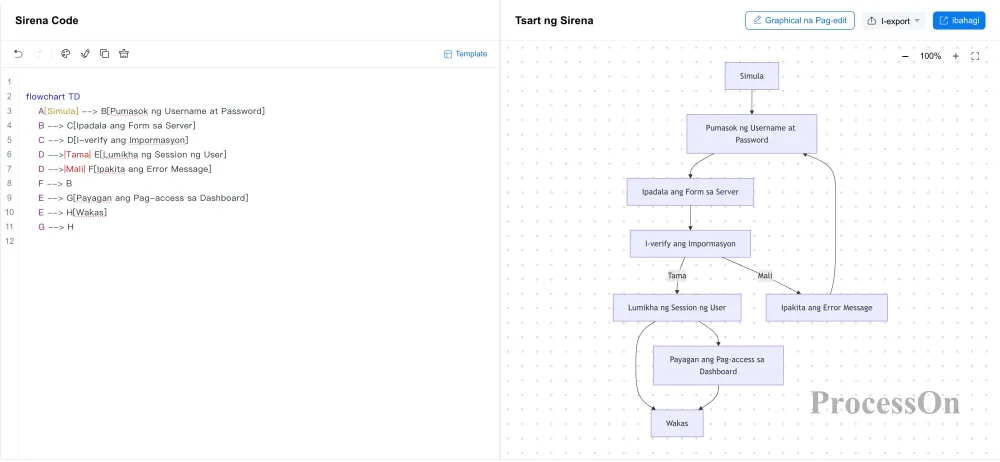Click the Mali edge label
Viewport: 1000px width, 462px height.
coord(765,276)
